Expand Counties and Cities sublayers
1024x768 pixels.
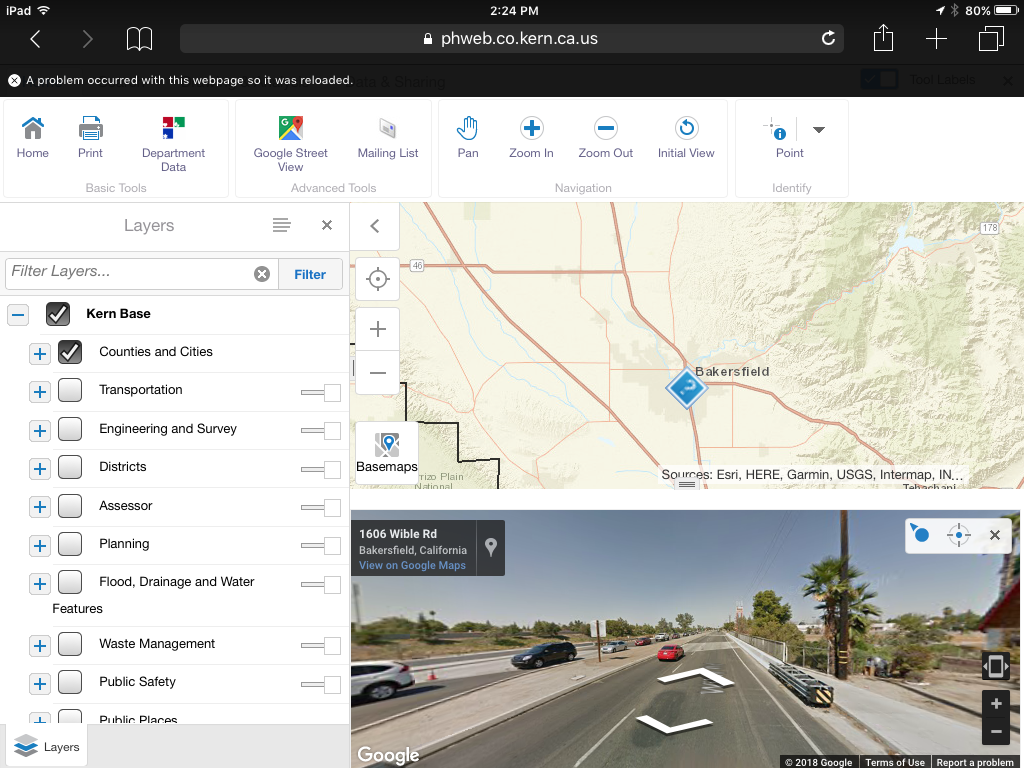point(40,354)
